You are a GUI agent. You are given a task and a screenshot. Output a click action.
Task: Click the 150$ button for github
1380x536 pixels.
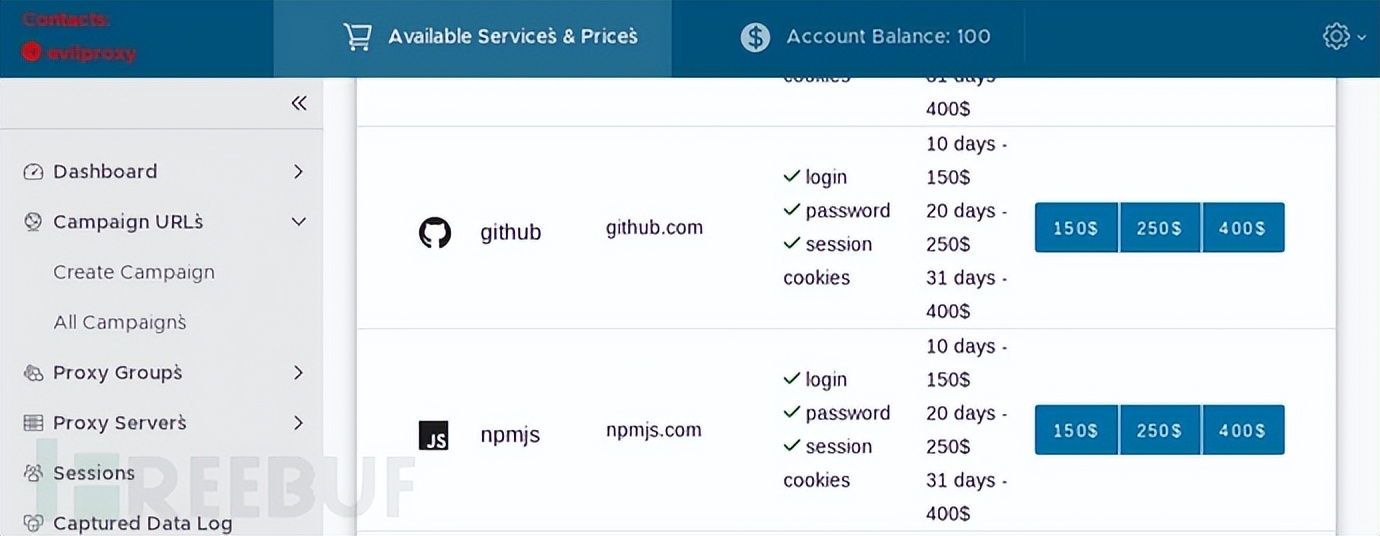click(x=1076, y=228)
